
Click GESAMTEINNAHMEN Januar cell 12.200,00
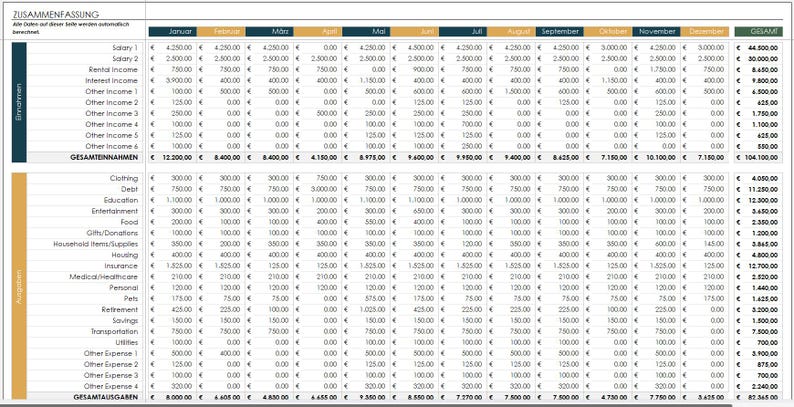(173, 157)
